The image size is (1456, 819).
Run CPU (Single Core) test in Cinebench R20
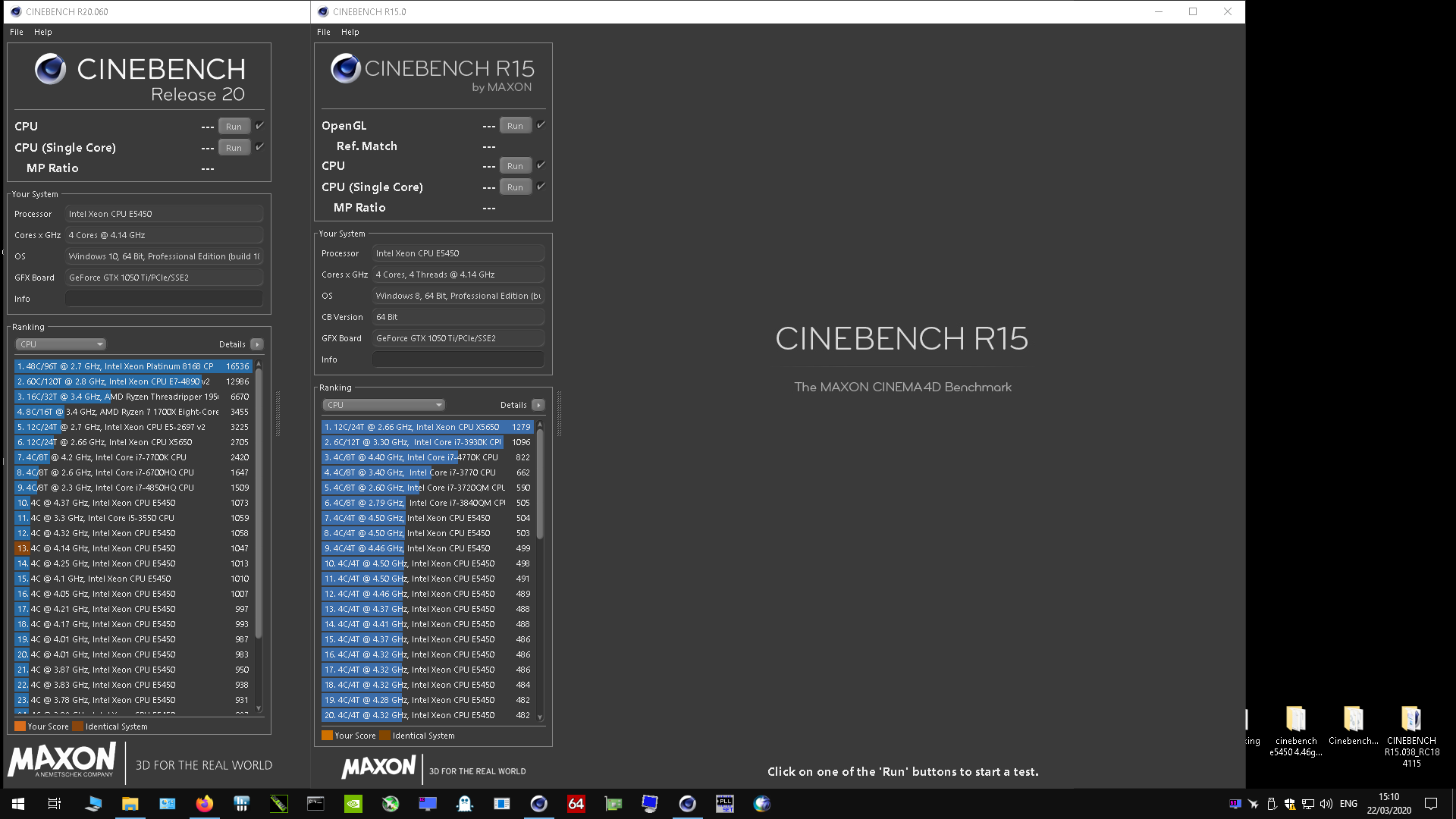pos(234,148)
